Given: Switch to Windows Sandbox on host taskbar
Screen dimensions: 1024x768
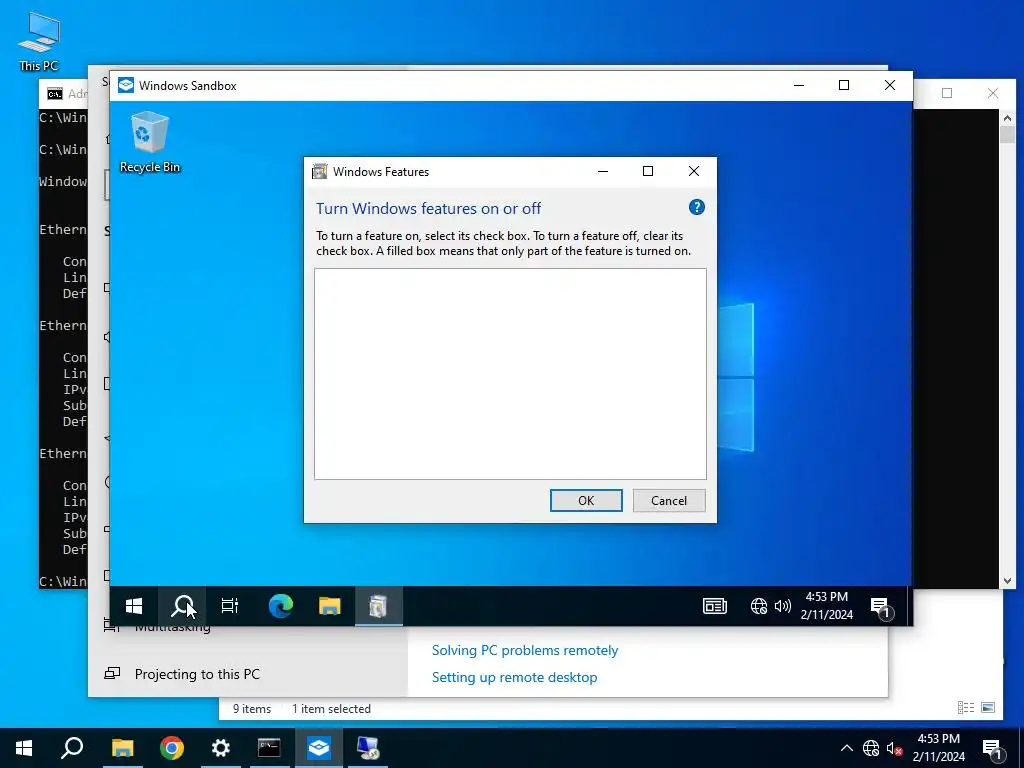Looking at the screenshot, I should click(319, 748).
